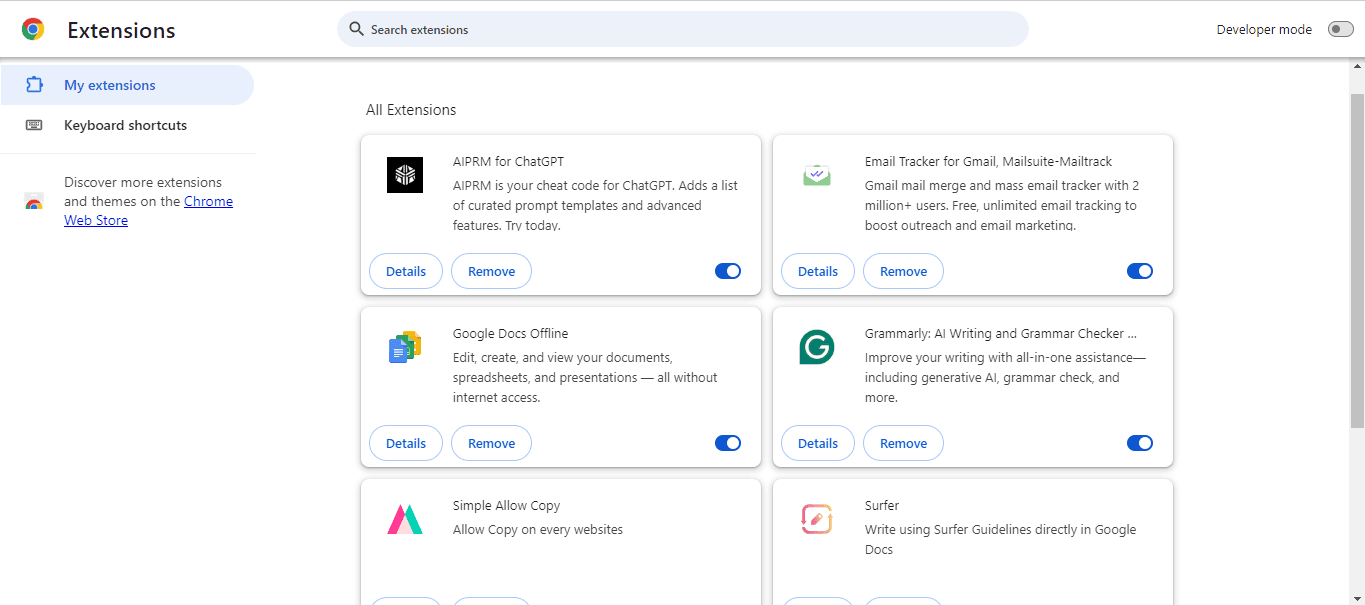
Task: Click the Grammarly extension icon
Action: point(817,347)
